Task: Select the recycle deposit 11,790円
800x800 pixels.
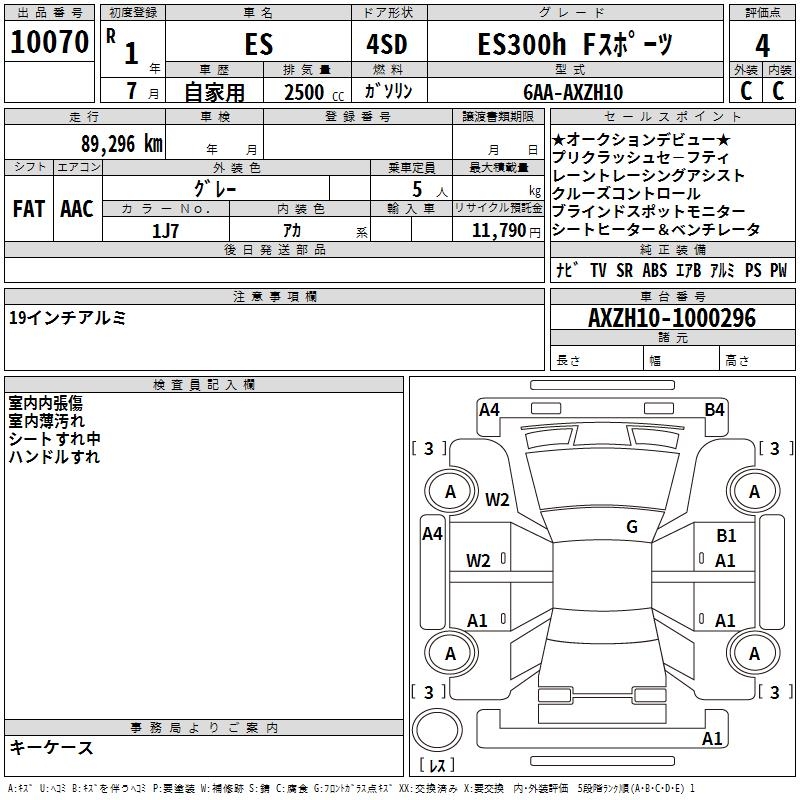Action: [506, 231]
